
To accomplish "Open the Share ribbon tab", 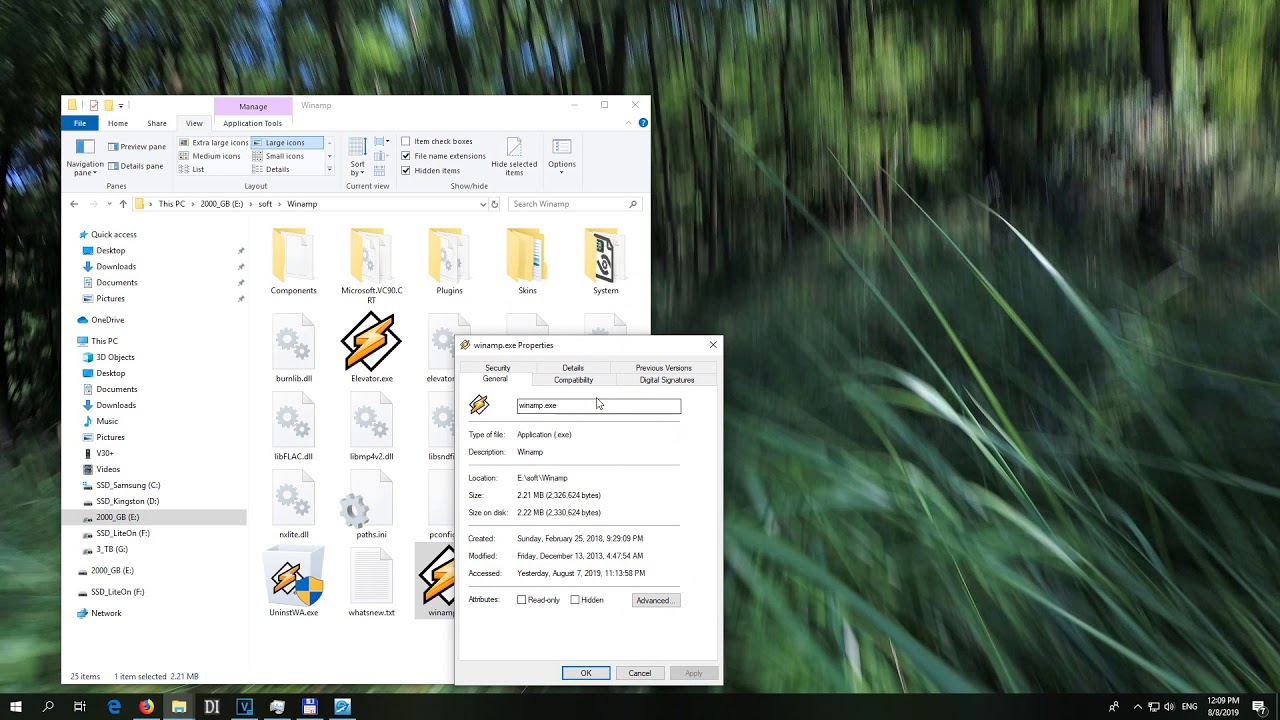I will pyautogui.click(x=157, y=123).
